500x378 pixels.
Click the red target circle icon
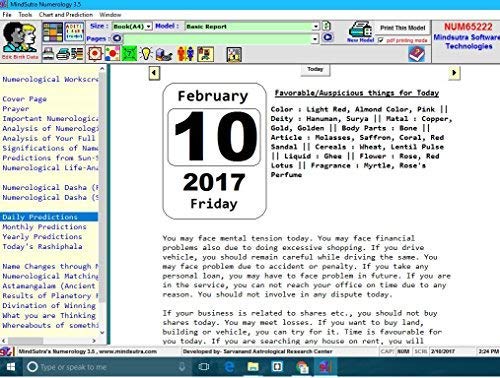pos(95,54)
